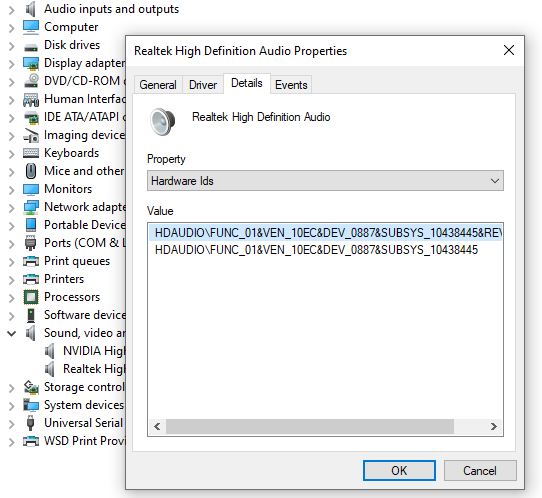Click the Display adapters icon

point(31,63)
